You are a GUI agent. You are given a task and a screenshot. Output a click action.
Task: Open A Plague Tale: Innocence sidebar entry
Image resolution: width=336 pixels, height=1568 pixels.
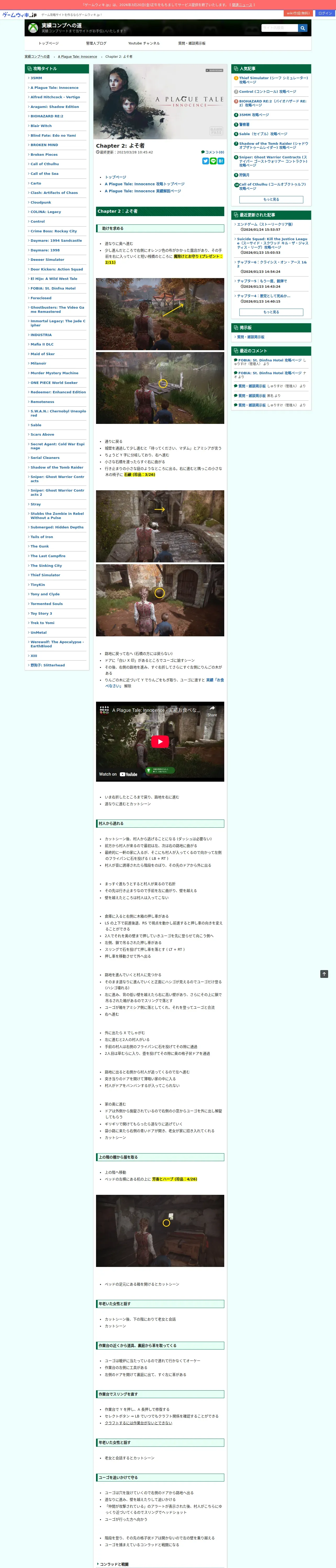coord(54,88)
